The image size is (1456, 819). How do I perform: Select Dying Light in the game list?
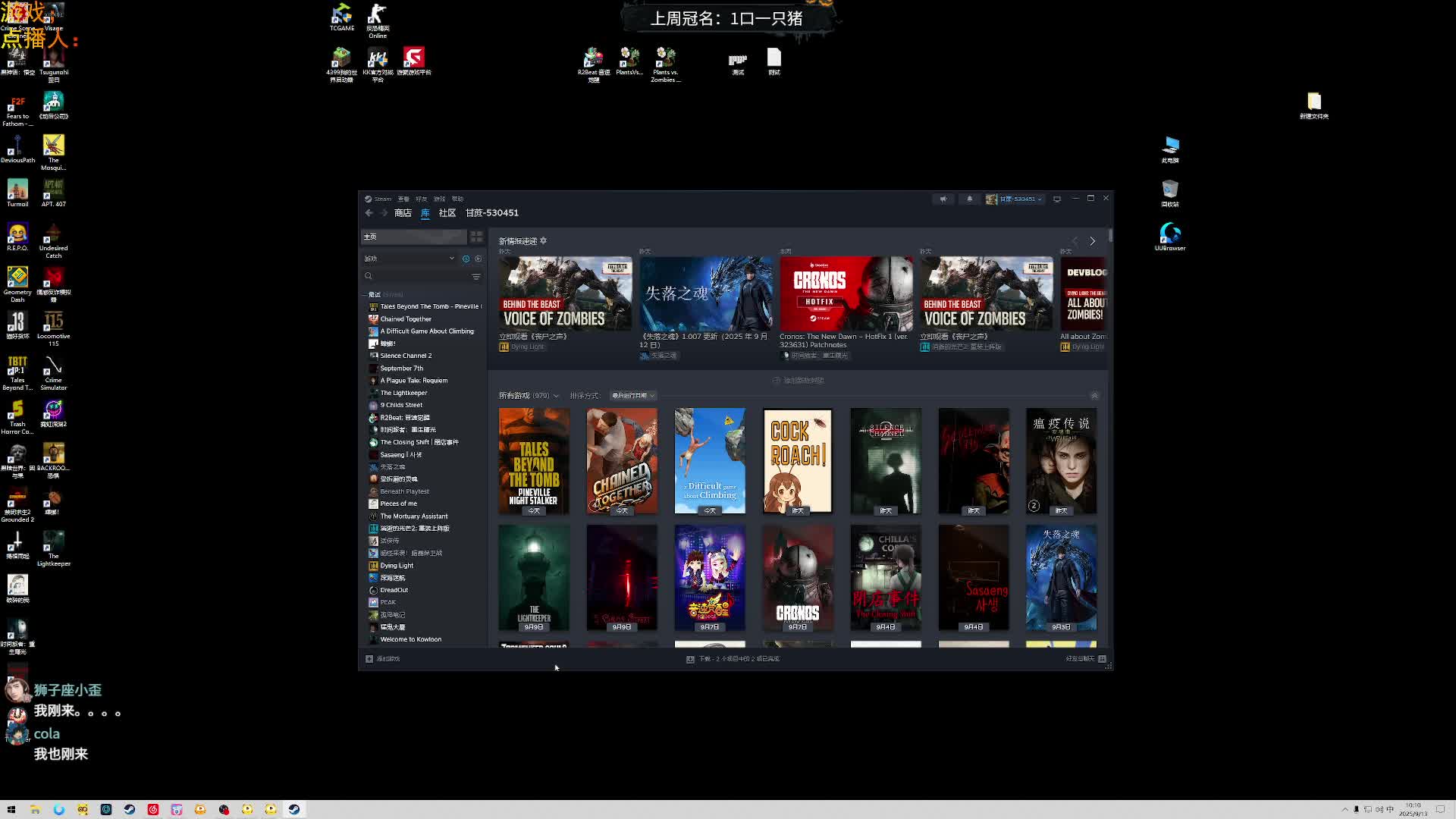(397, 566)
